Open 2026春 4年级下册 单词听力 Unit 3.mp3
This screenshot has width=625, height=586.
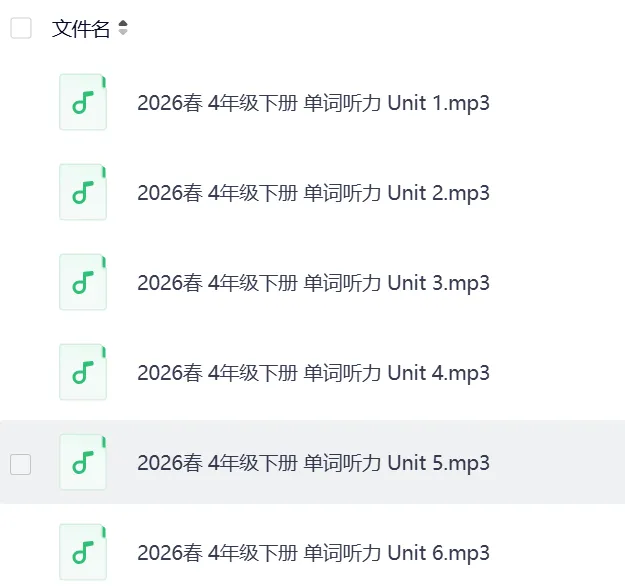[313, 283]
